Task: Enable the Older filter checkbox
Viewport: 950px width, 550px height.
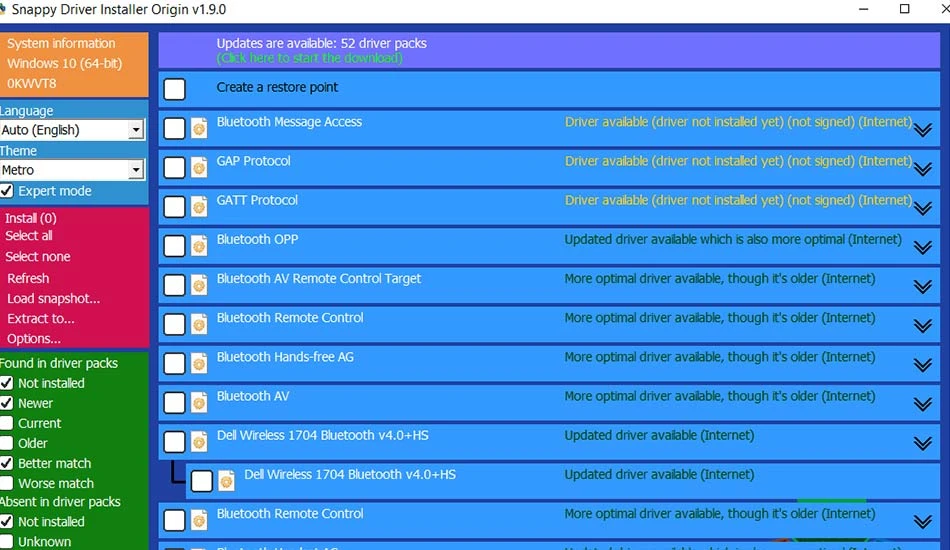Action: (x=7, y=443)
